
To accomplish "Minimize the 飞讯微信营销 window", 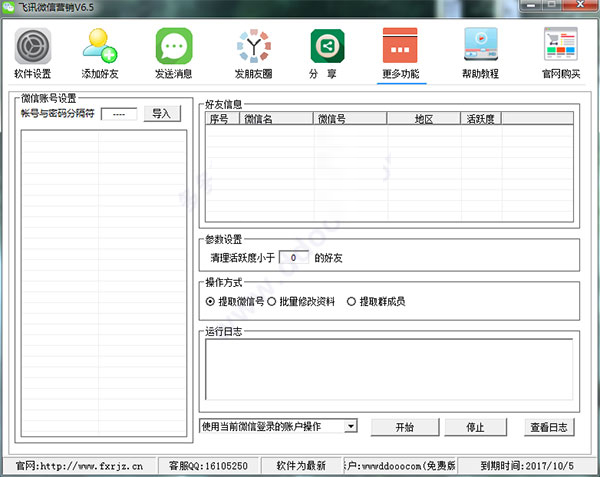I will 531,5.
